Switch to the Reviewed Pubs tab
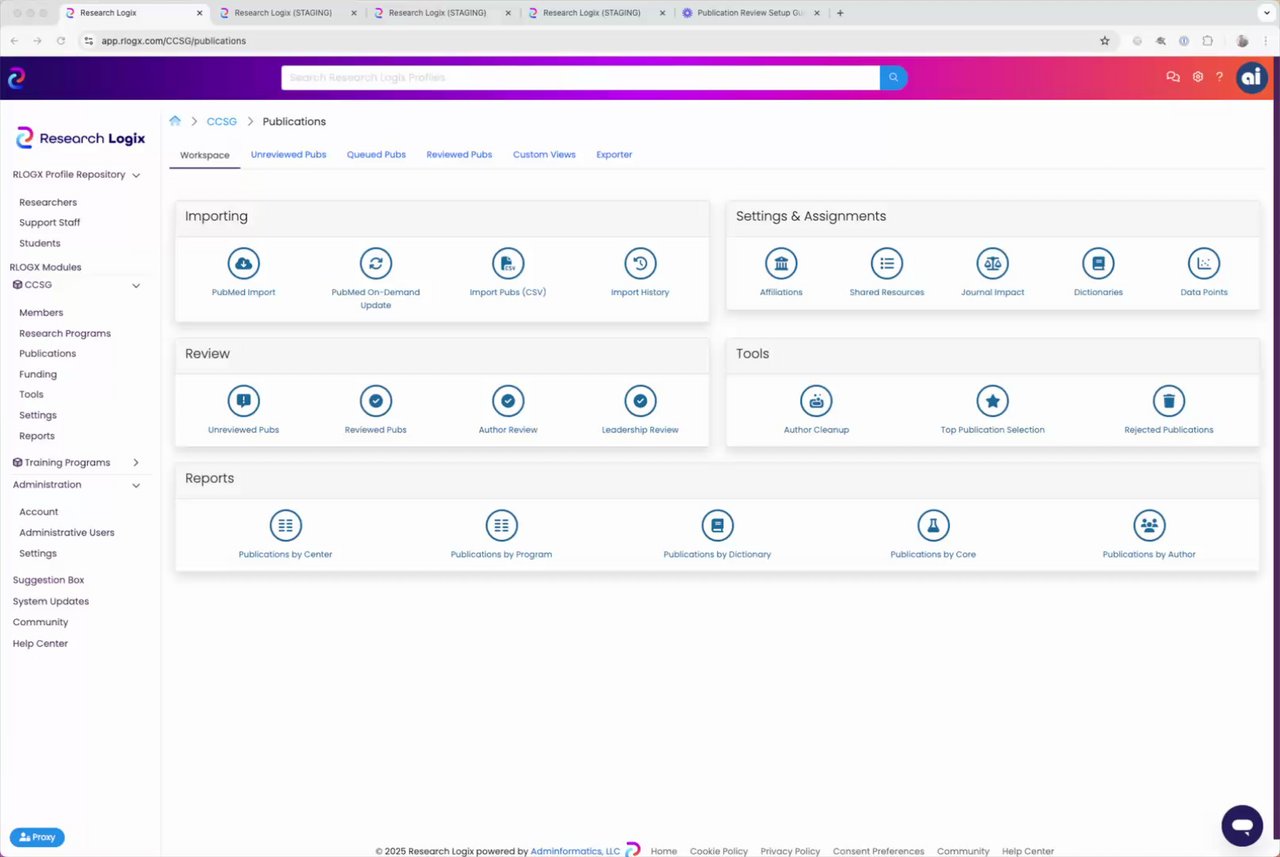Image resolution: width=1280 pixels, height=857 pixels. pos(459,155)
